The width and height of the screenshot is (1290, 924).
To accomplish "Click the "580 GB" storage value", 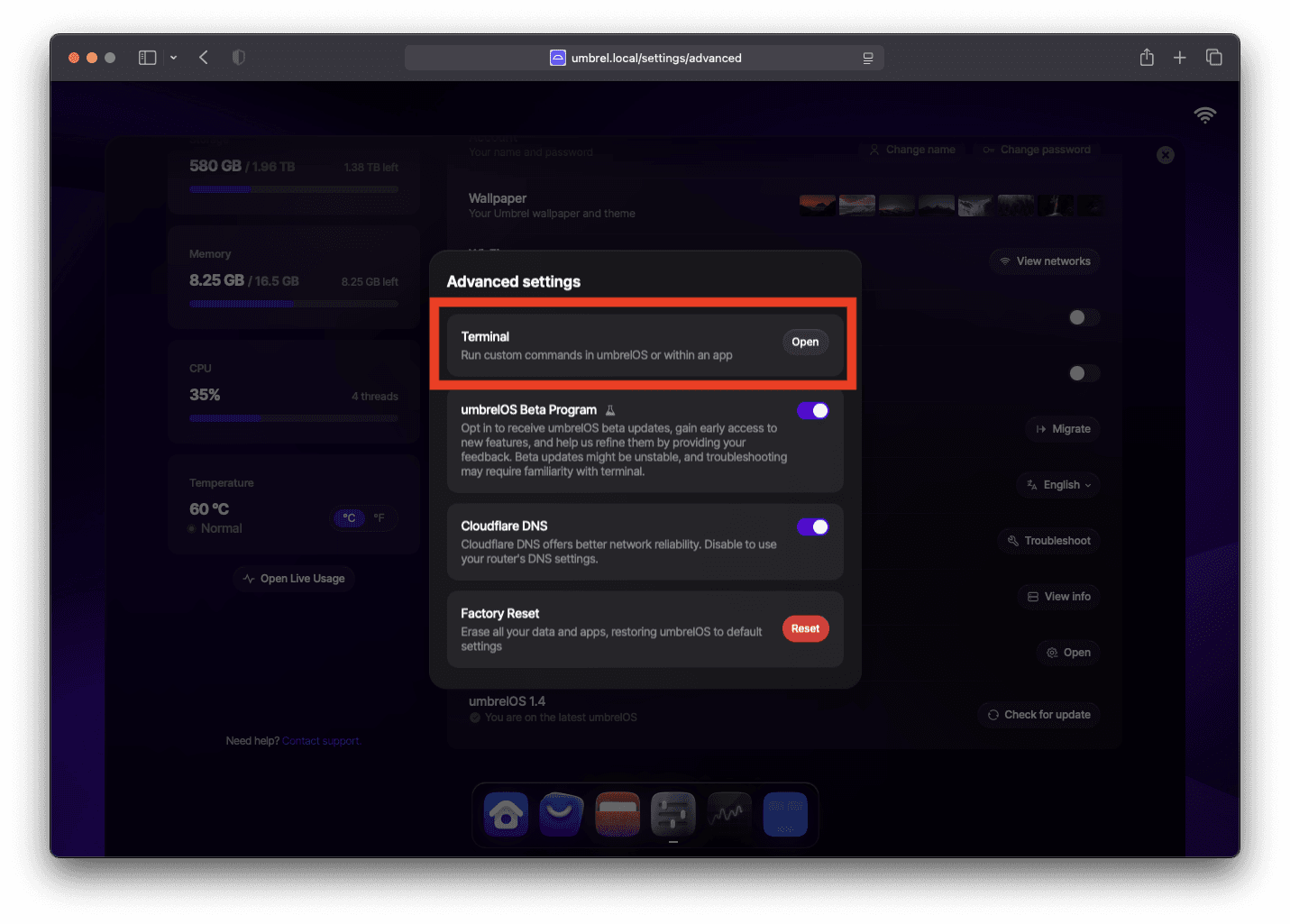I will (215, 167).
